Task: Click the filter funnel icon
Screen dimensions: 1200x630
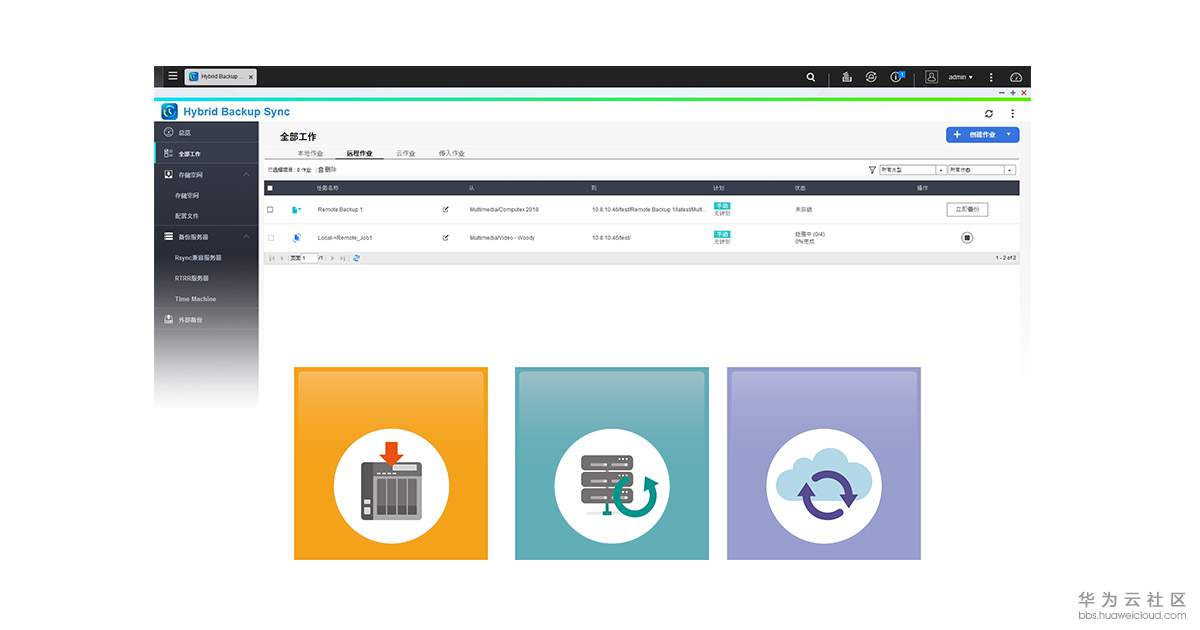Action: [872, 170]
